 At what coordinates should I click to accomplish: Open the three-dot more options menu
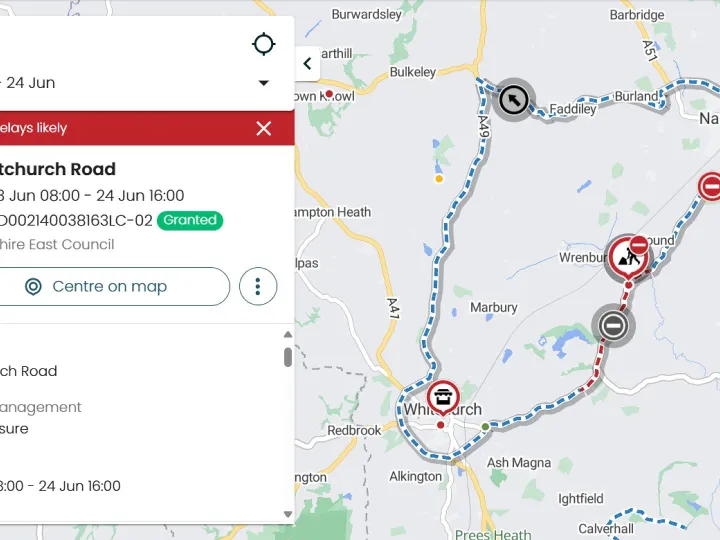pyautogui.click(x=258, y=286)
